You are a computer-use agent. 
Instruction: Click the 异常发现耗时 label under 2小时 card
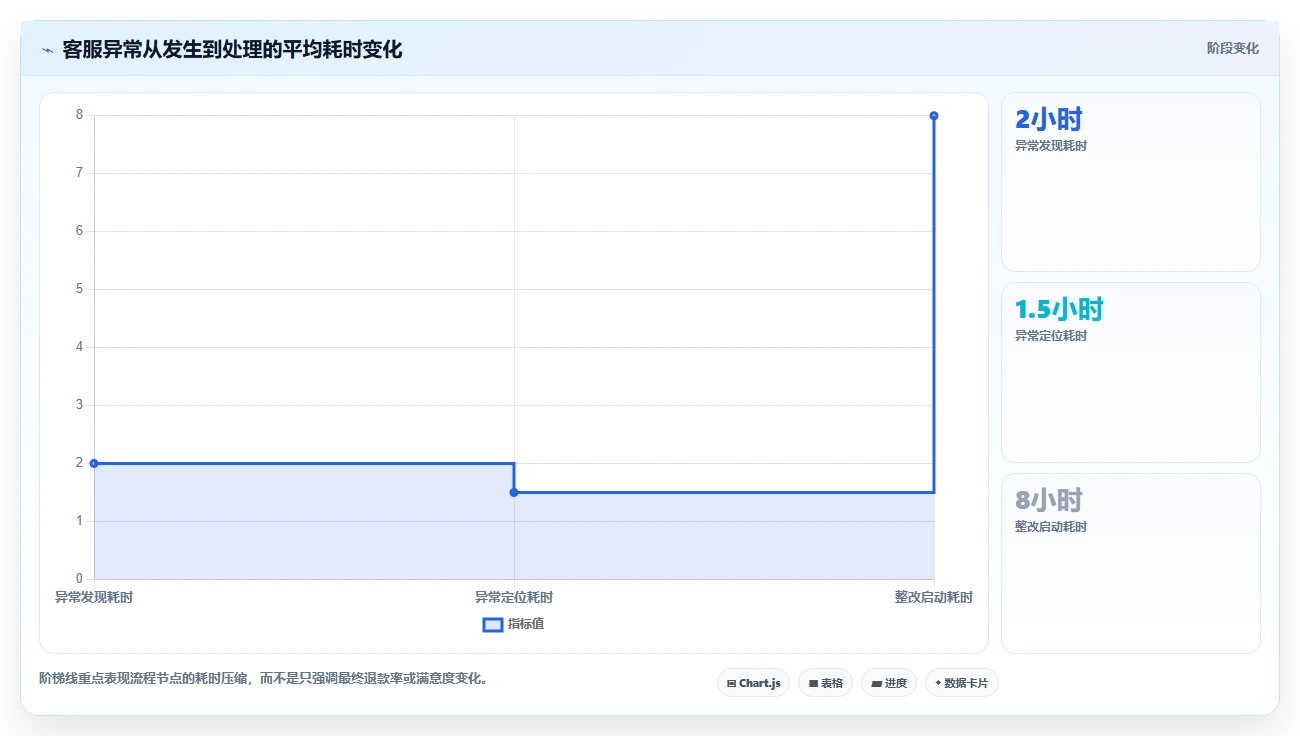click(x=1051, y=146)
